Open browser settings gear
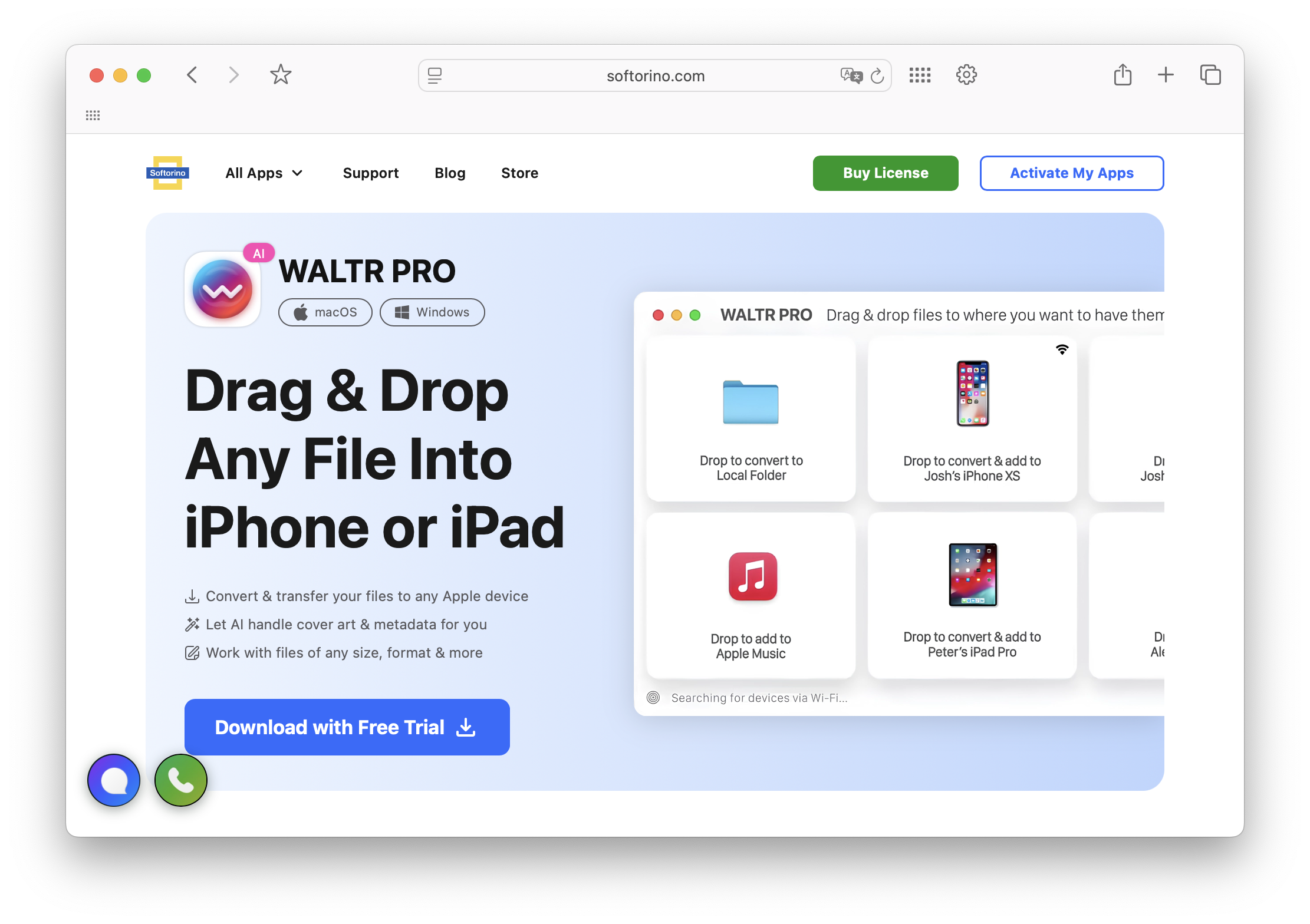 (x=966, y=75)
